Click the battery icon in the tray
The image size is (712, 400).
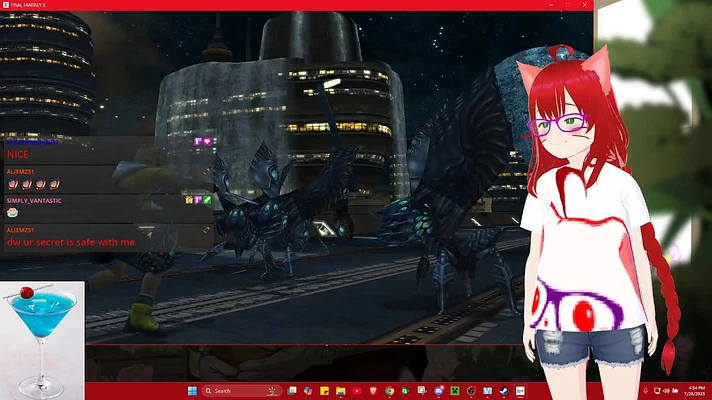675,391
